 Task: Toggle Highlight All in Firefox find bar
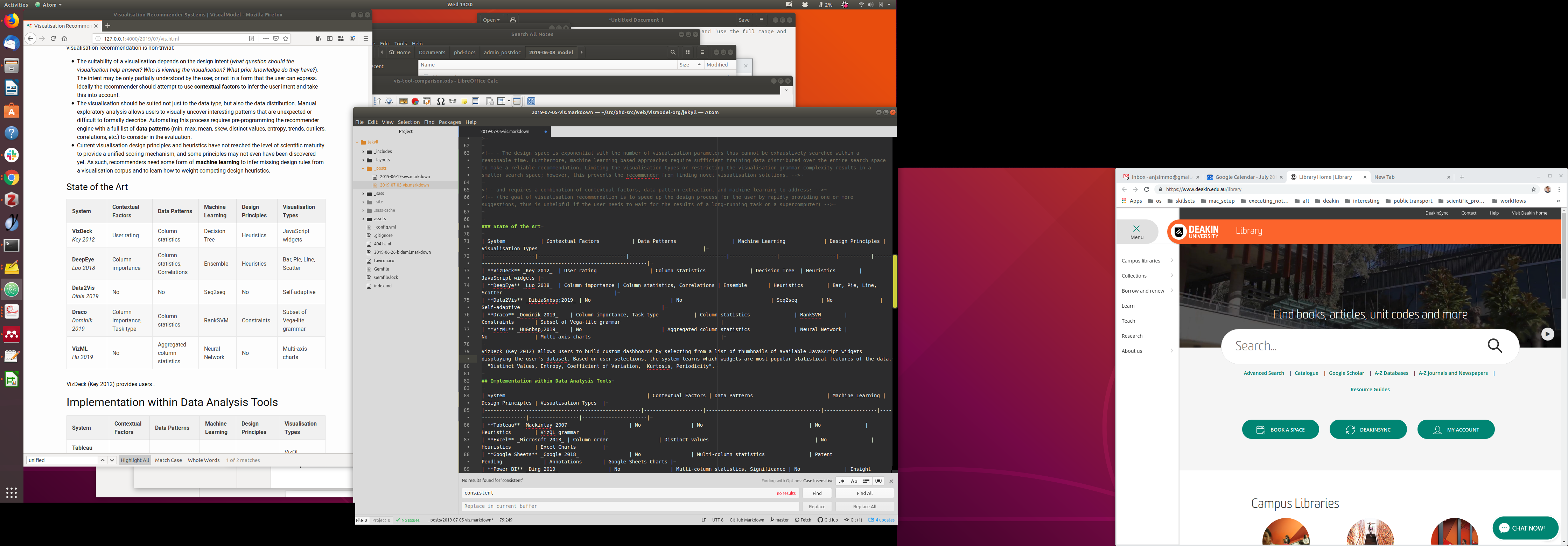pyautogui.click(x=134, y=460)
